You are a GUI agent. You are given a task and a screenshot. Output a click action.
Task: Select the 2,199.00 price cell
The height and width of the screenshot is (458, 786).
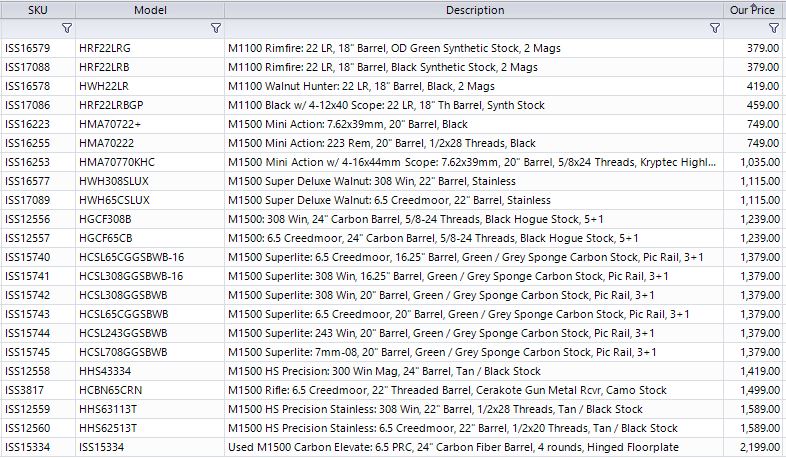click(754, 447)
